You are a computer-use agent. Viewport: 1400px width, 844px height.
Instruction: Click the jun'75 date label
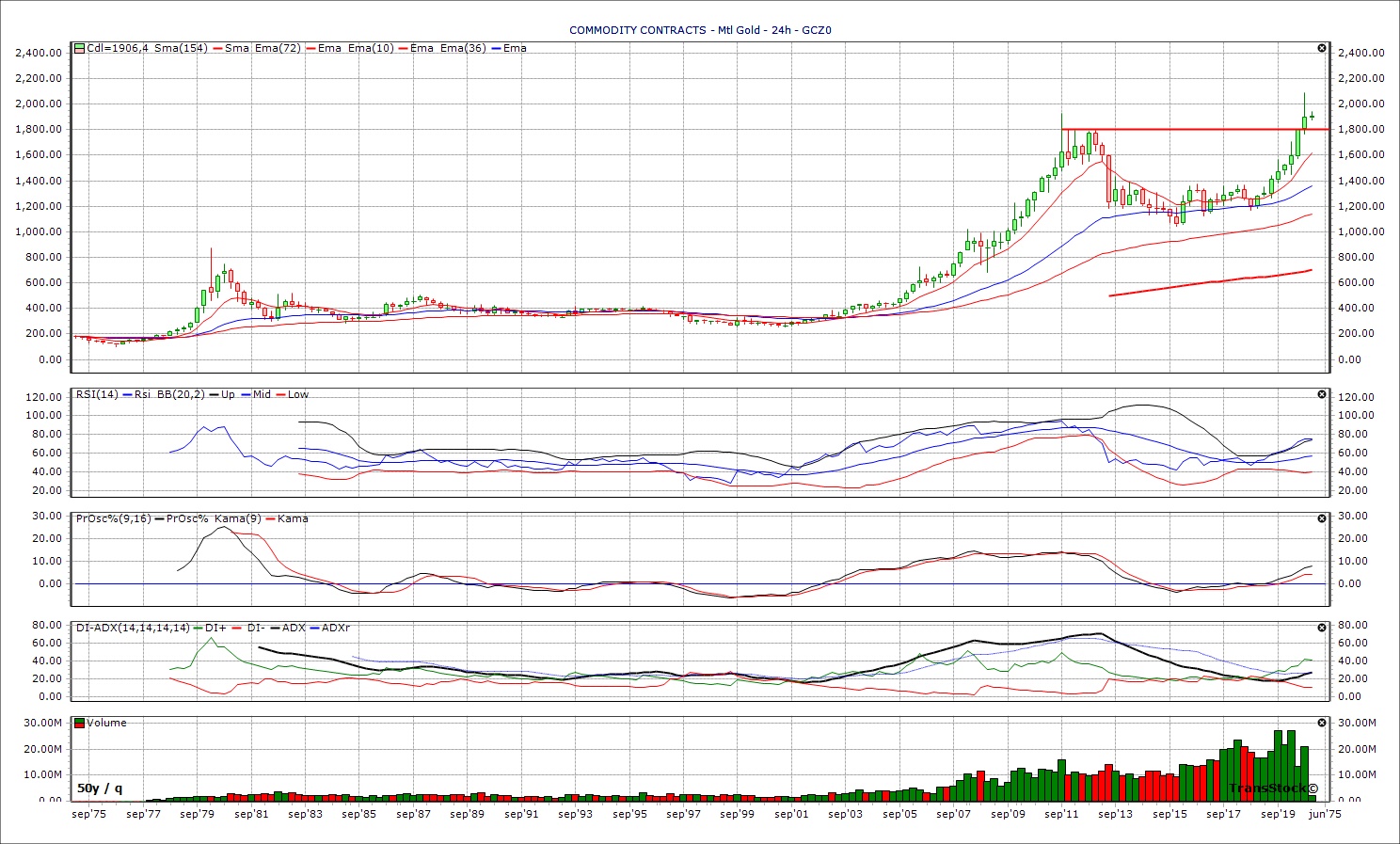pos(1326,814)
